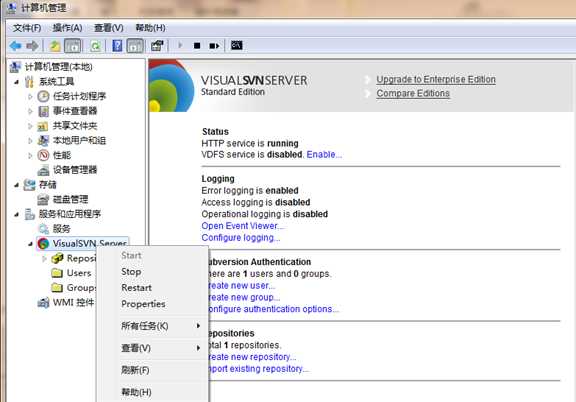Expand the 本地用户和组 node
576x402 pixels.
click(x=30, y=141)
